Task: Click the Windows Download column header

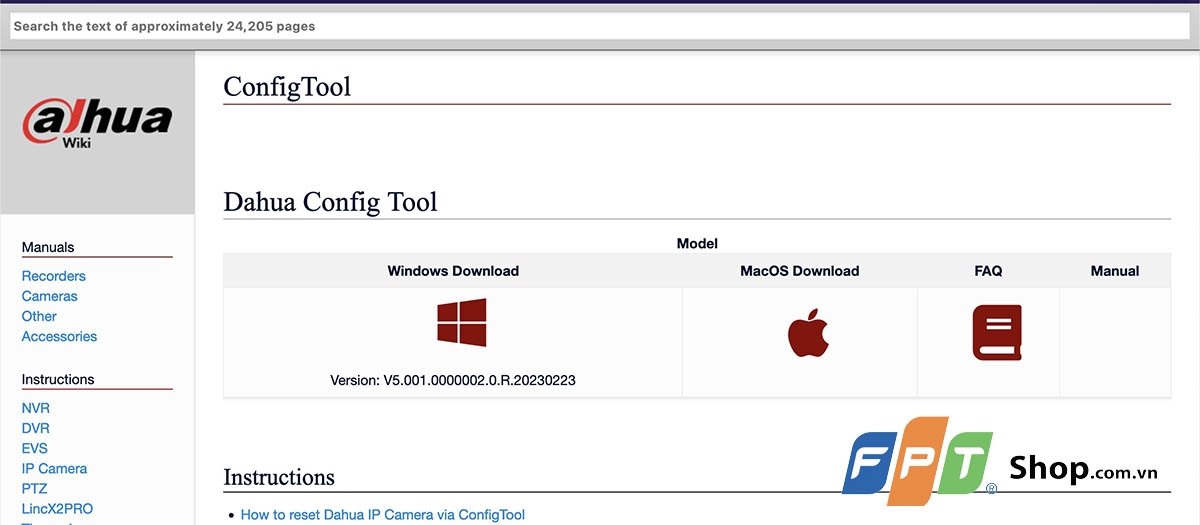Action: 453,271
